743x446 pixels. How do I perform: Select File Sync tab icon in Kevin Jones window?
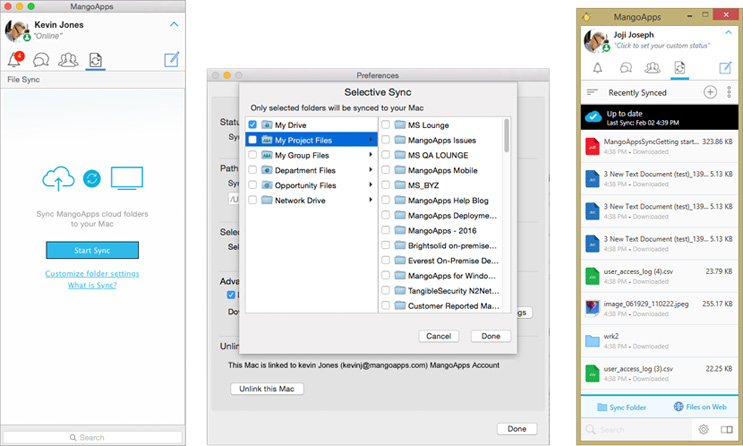[95, 60]
